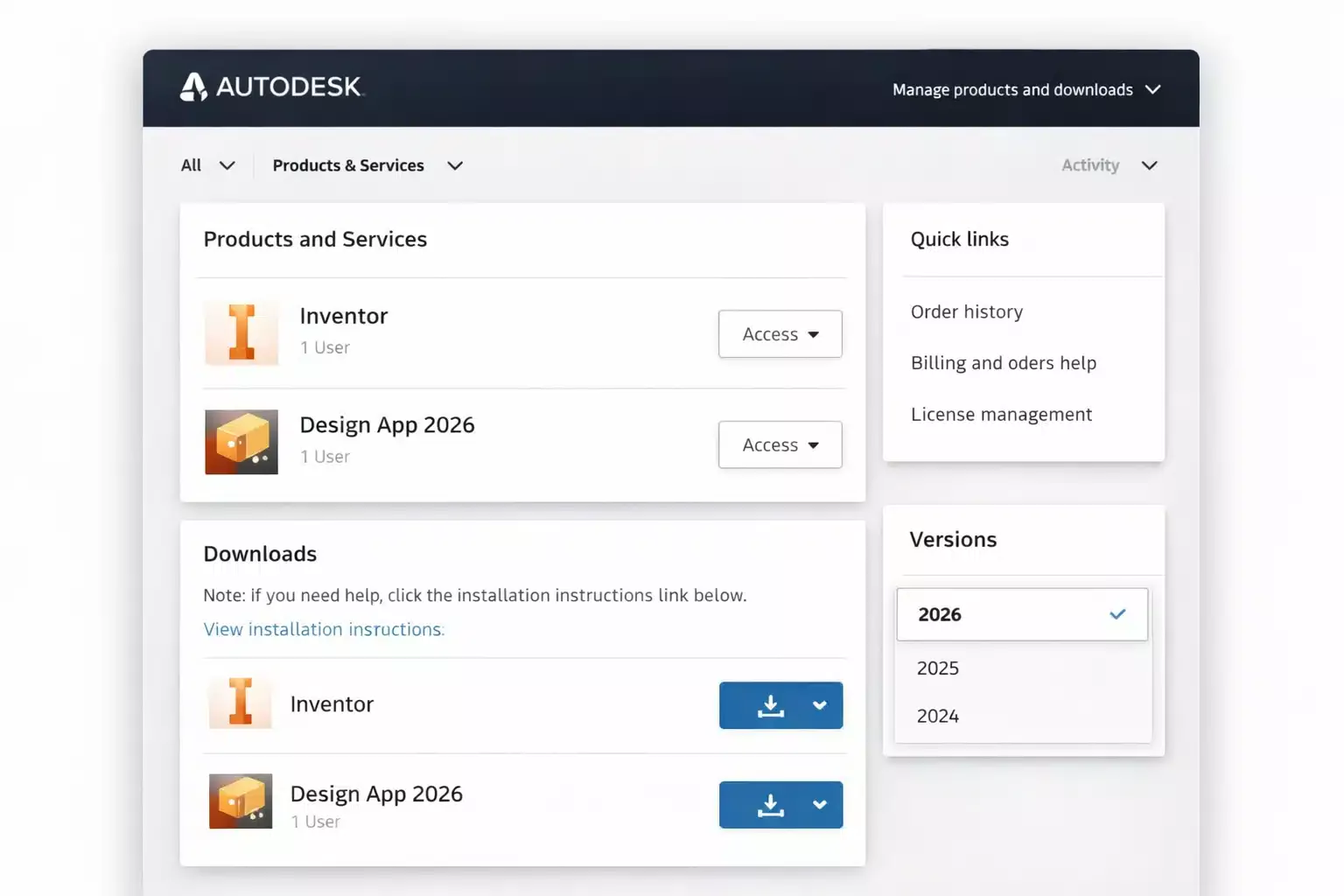Screen dimensions: 1344x896
Task: Click the Design App cube icon in Downloads
Action: coord(241,801)
